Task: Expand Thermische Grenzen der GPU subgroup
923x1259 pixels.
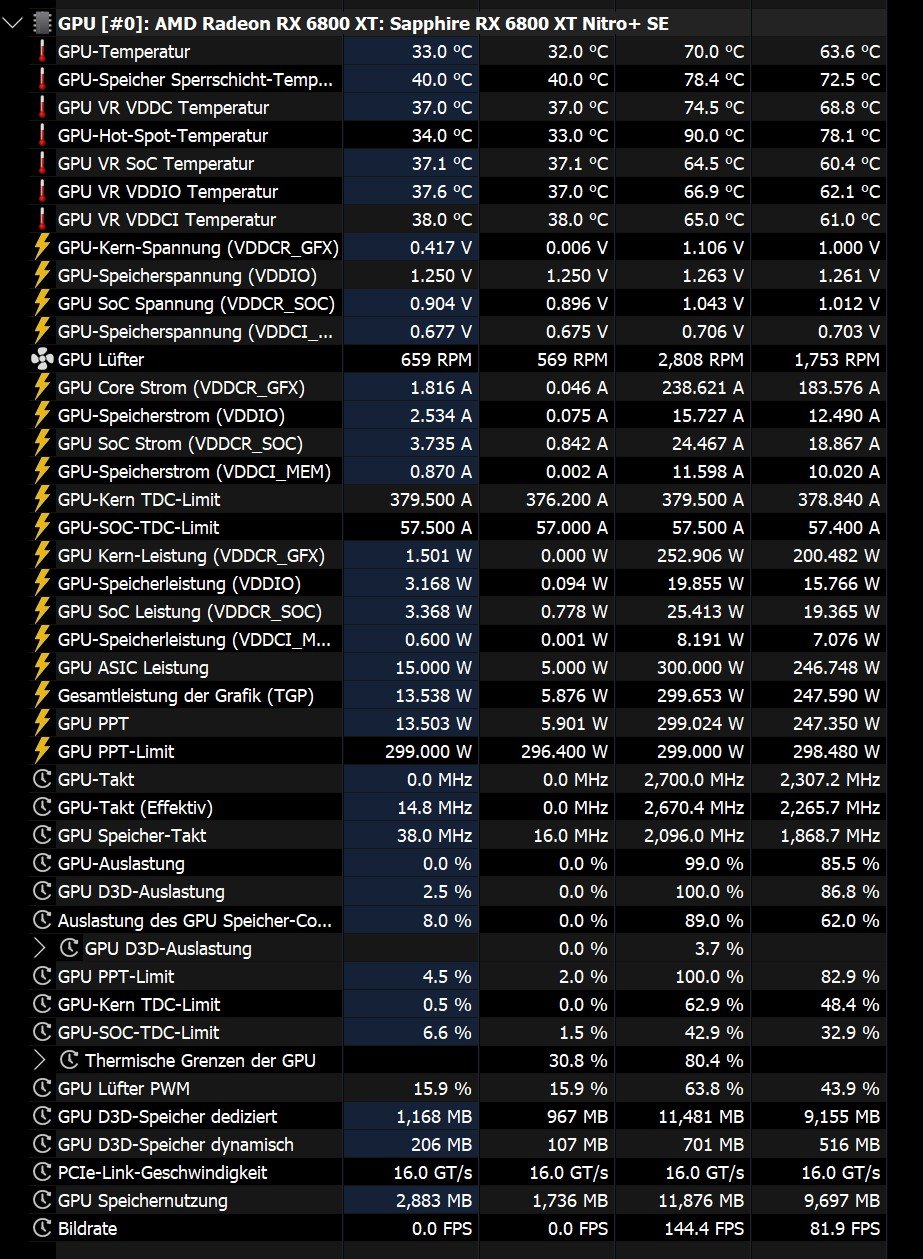Action: pos(40,1060)
